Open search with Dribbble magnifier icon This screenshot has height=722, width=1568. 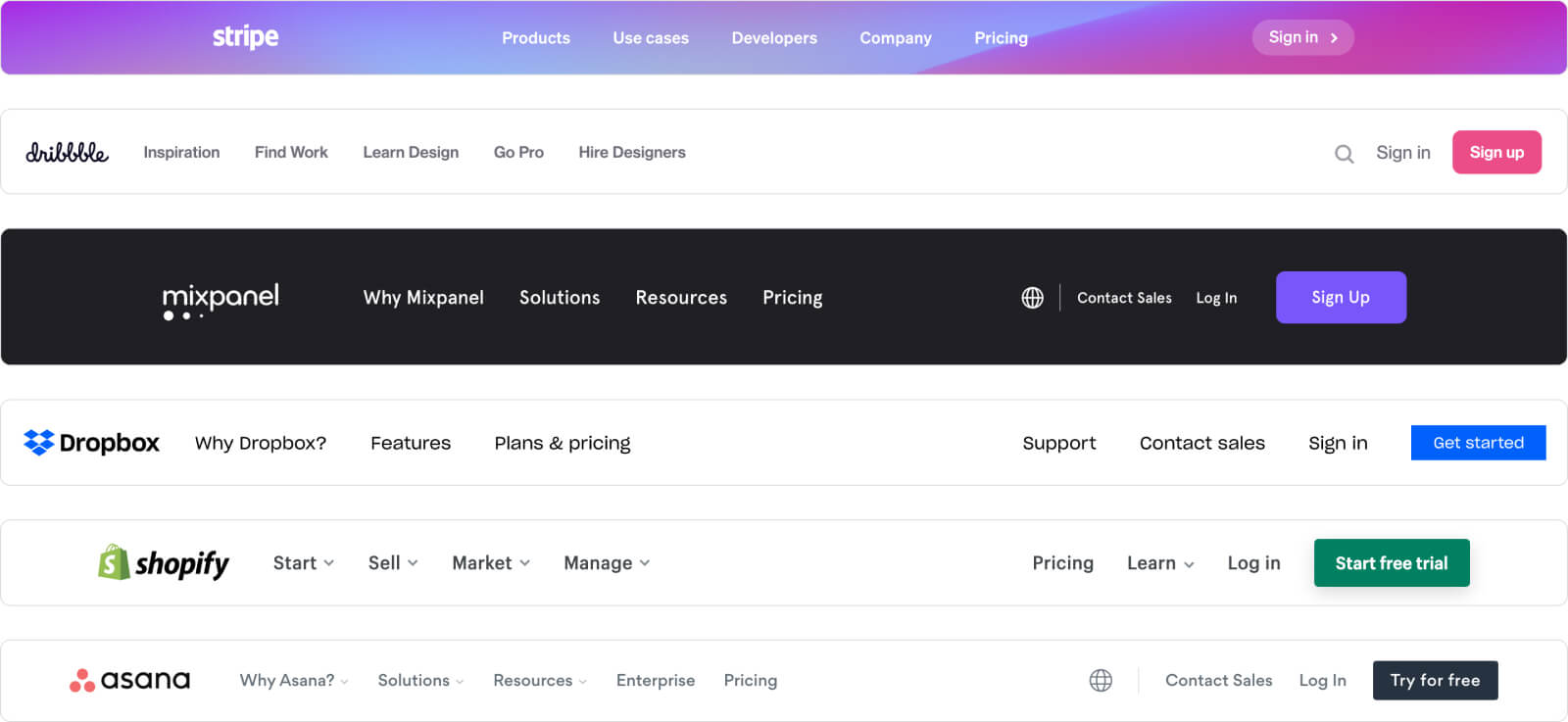coord(1344,154)
